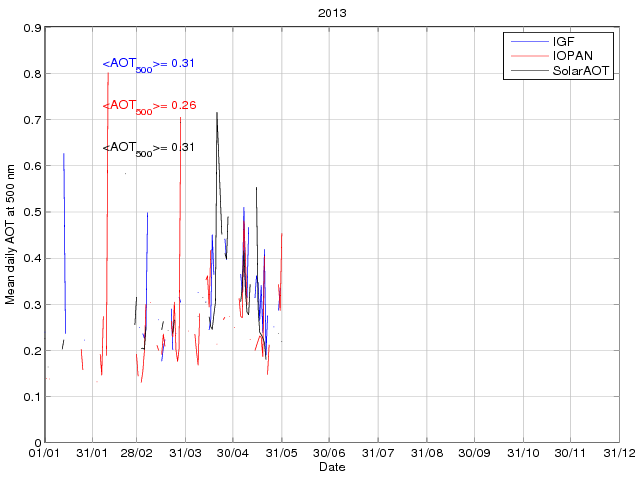The image size is (640, 480).
Task: Click the 0.9 y-axis tick label
Action: 31,28
